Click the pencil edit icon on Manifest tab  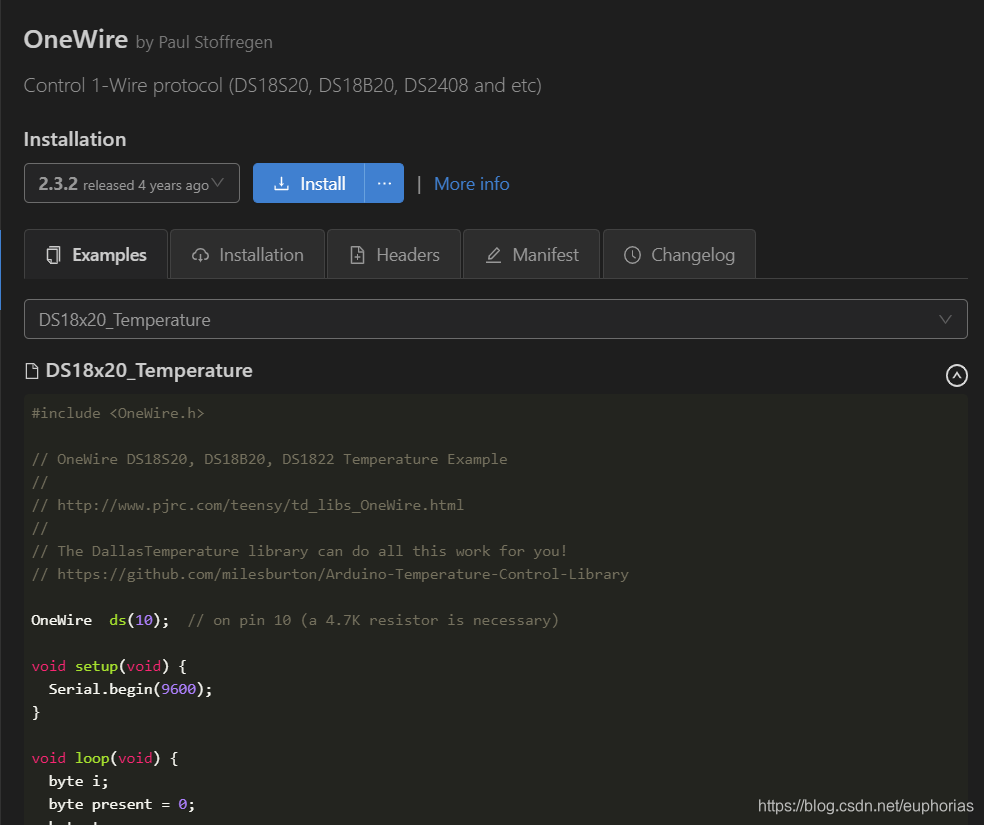coord(493,255)
